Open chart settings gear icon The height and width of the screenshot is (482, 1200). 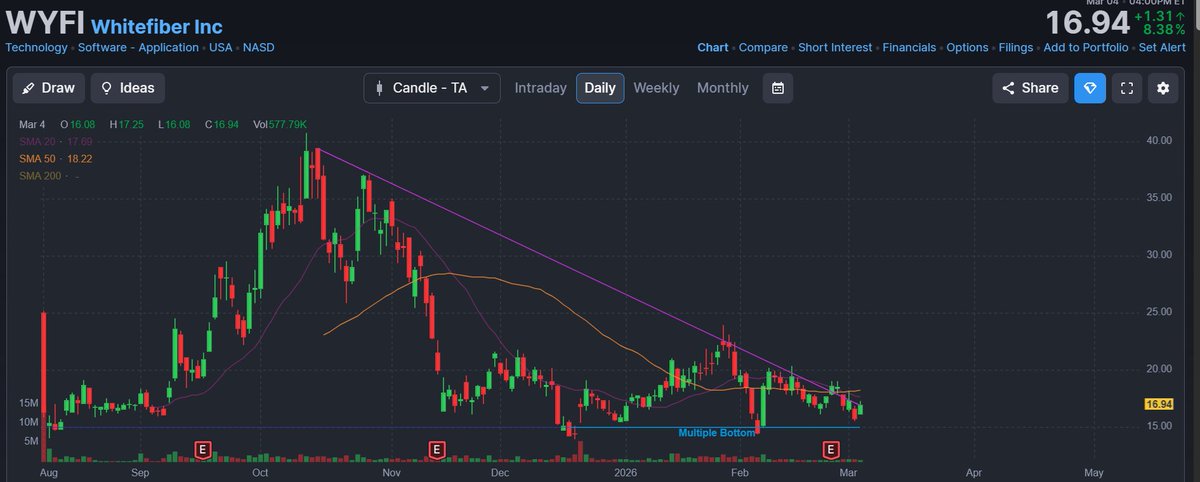click(1162, 88)
